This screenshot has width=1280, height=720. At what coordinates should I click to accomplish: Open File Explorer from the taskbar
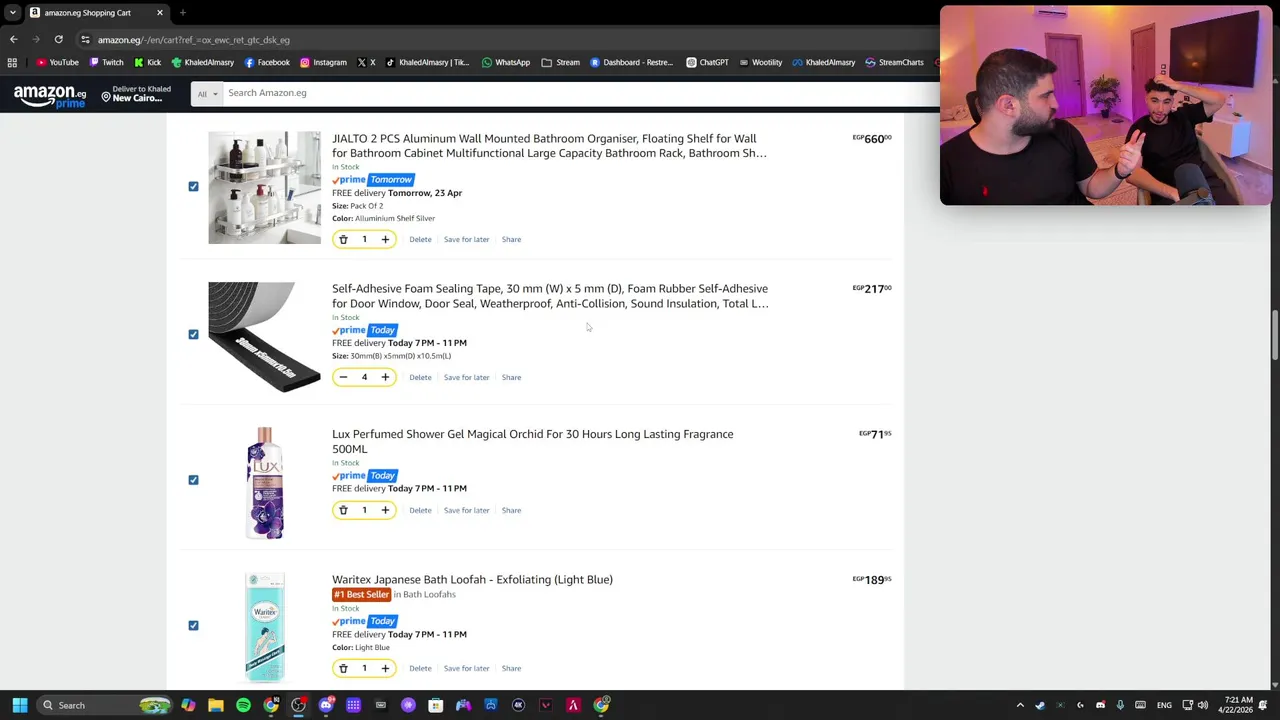(216, 705)
